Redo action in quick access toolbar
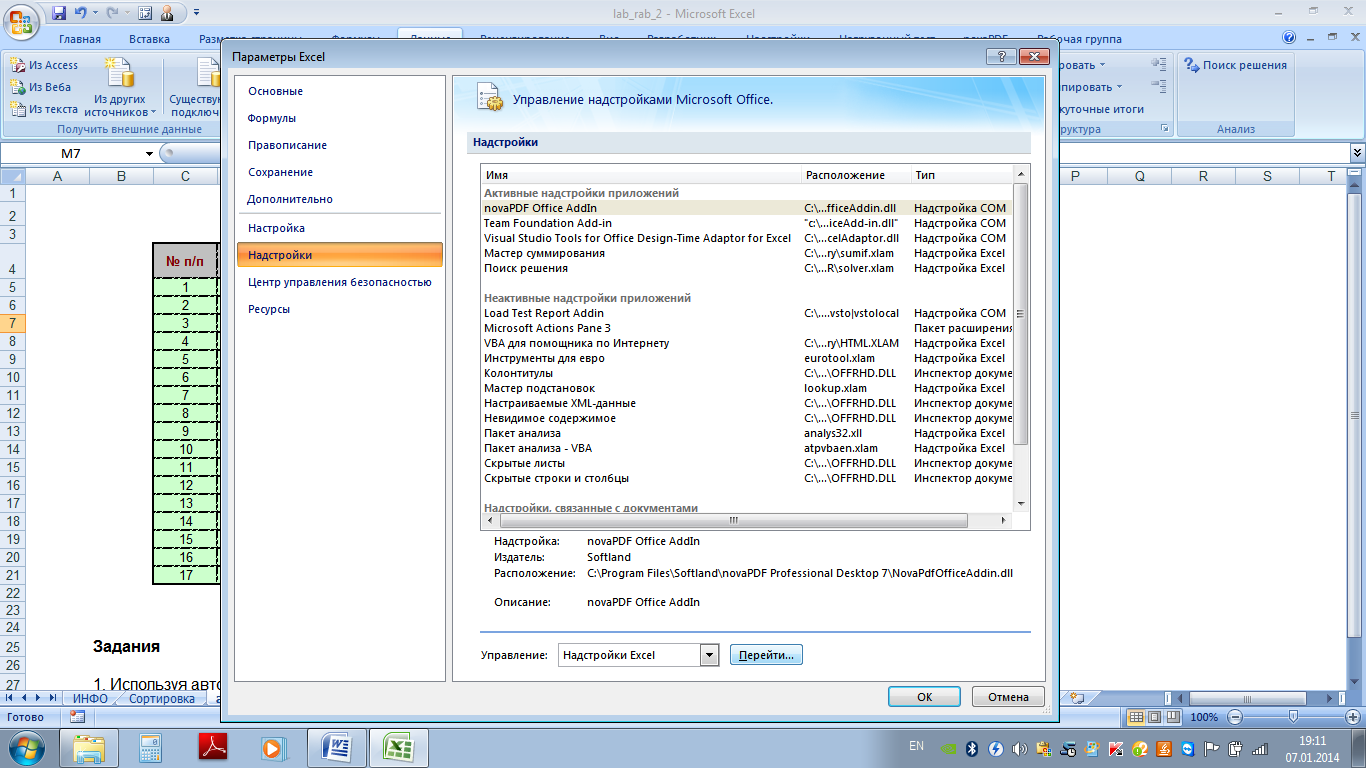This screenshot has width=1366, height=768. (112, 13)
